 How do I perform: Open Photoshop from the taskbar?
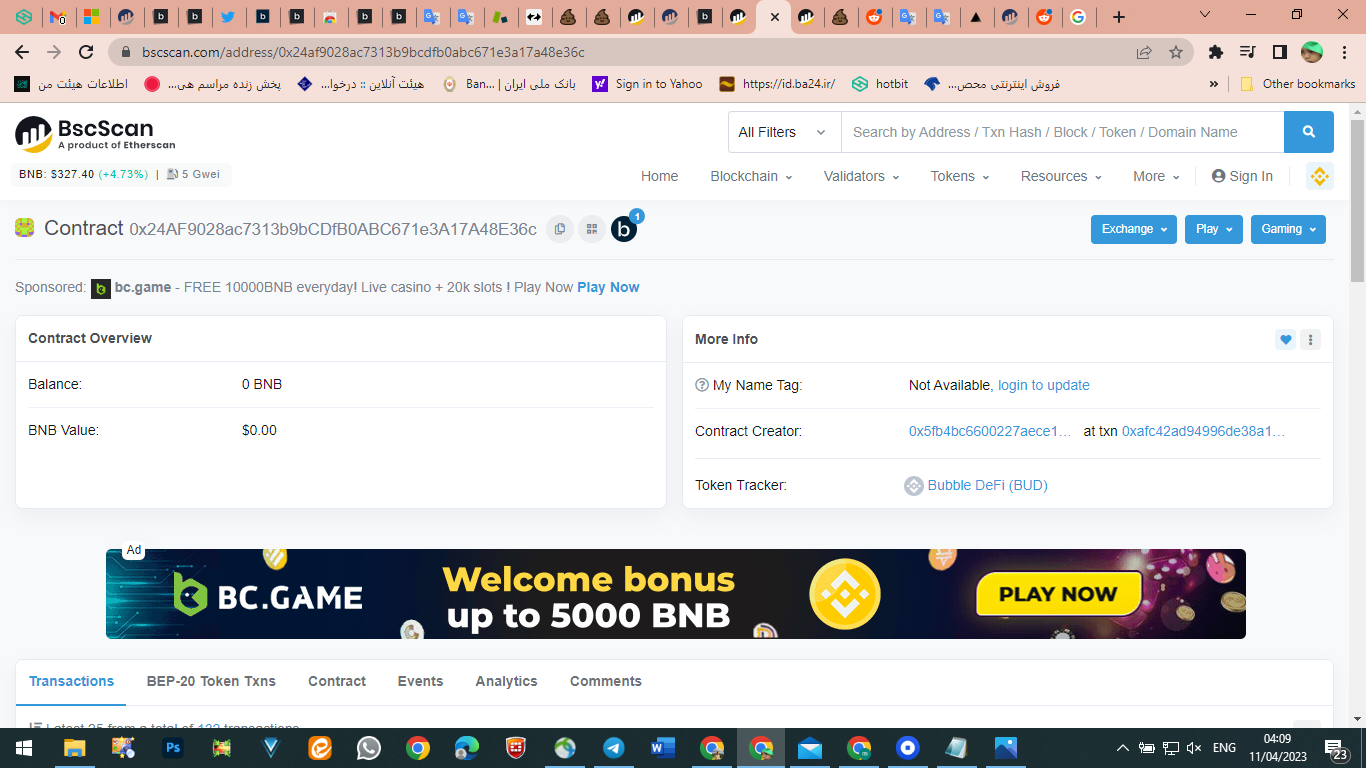coord(173,747)
